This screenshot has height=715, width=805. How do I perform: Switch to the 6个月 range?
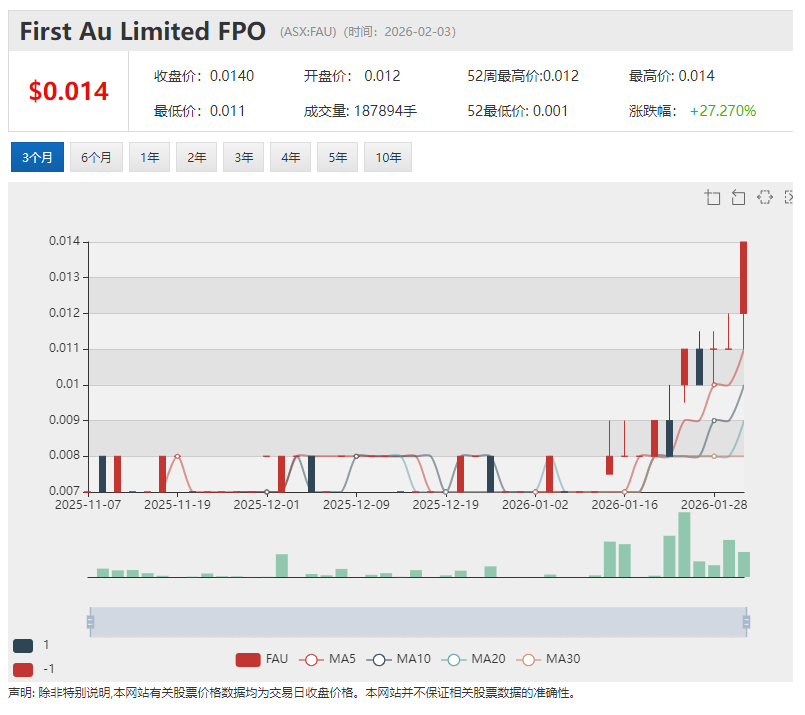click(97, 157)
